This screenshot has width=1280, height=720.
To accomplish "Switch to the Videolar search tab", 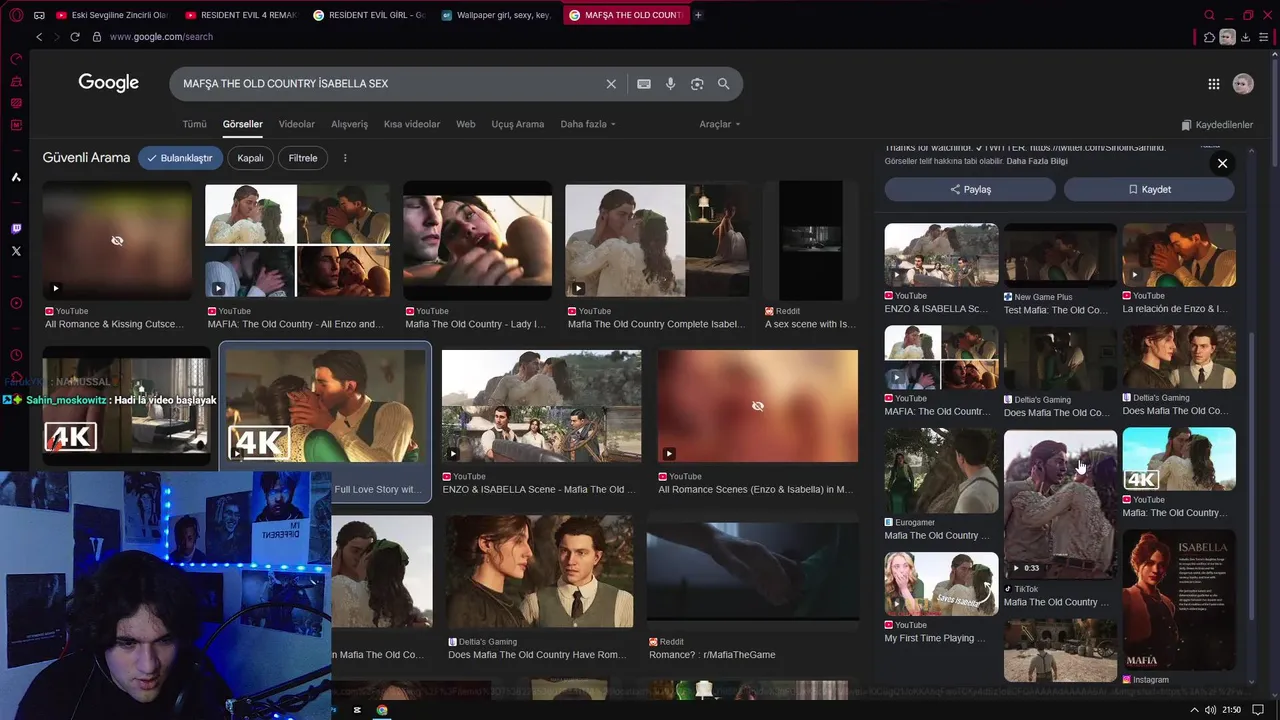I will [296, 124].
